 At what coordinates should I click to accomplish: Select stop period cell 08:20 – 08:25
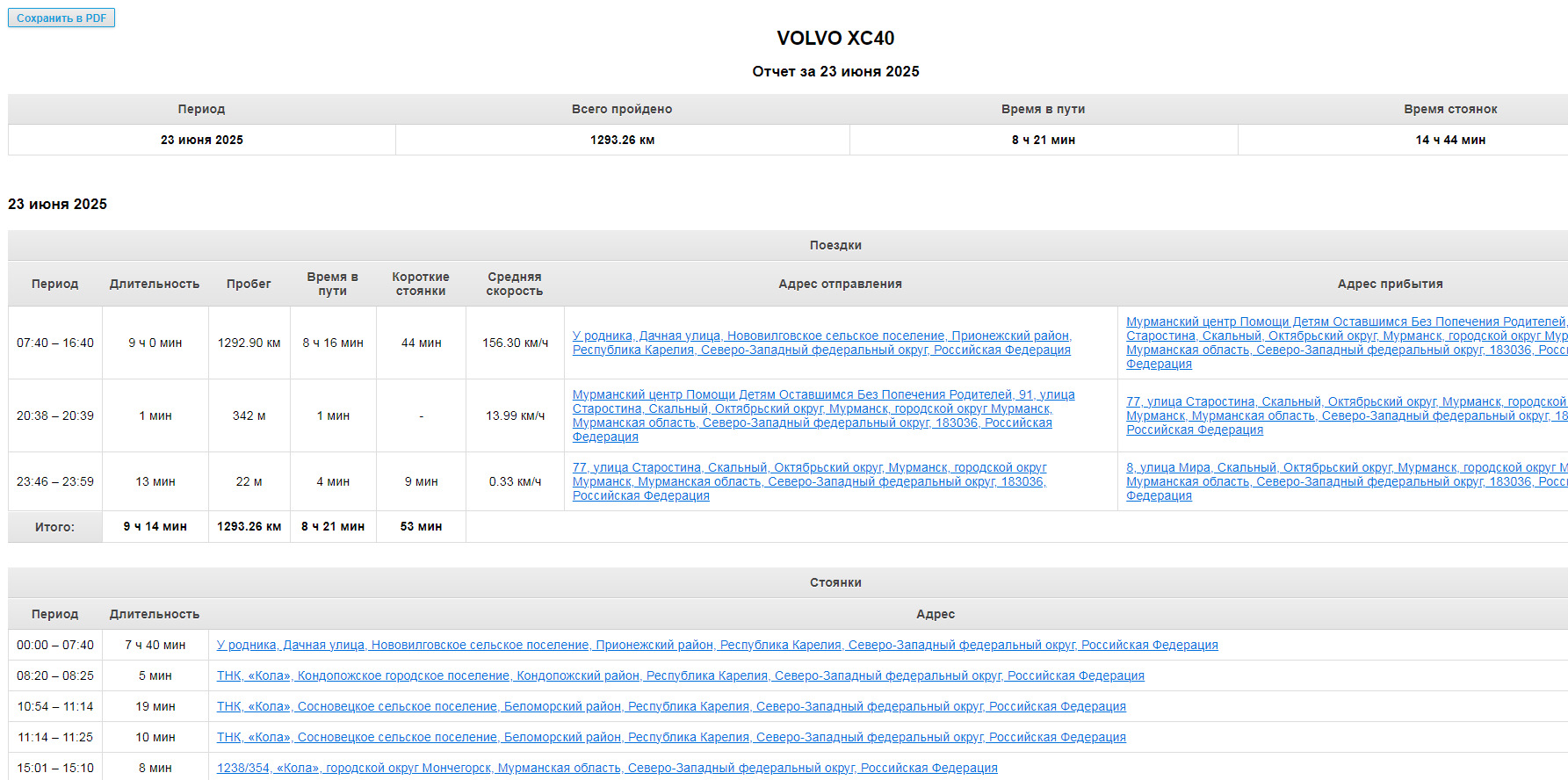pyautogui.click(x=55, y=675)
